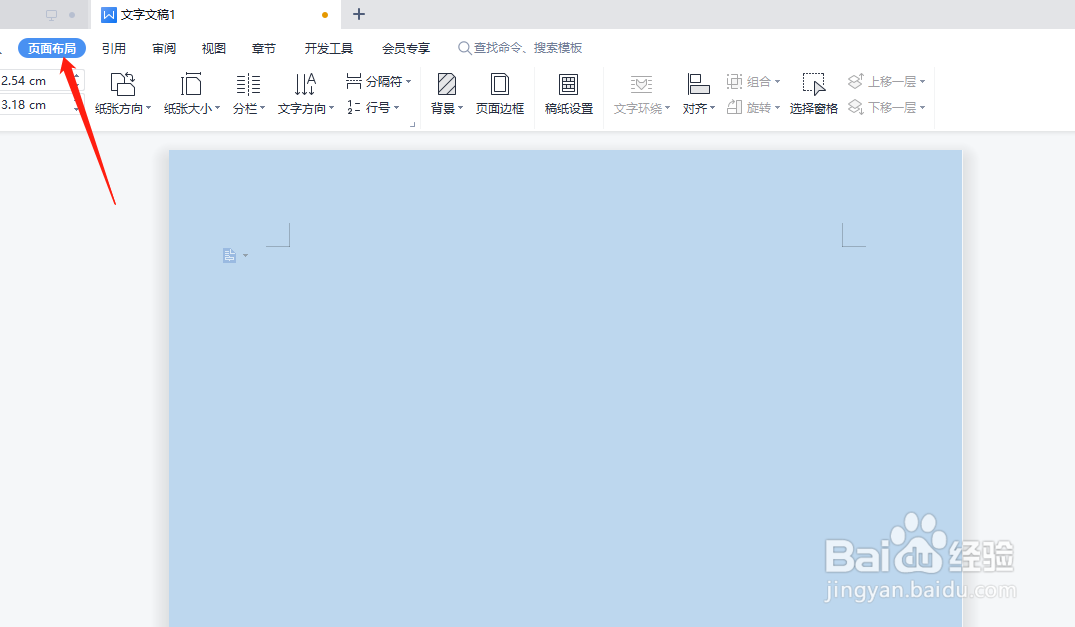Switch to the 引用 tab

114,48
